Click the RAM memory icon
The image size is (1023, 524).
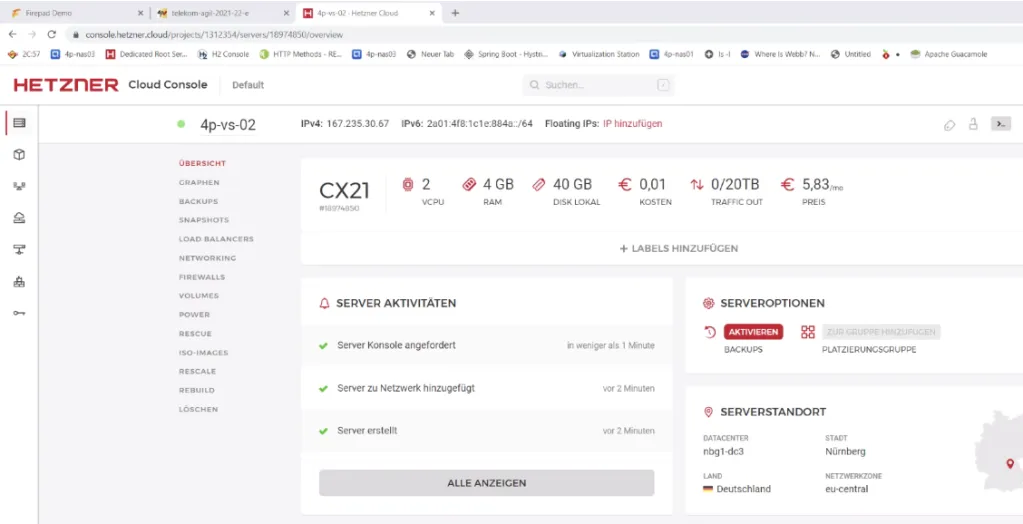(x=469, y=185)
